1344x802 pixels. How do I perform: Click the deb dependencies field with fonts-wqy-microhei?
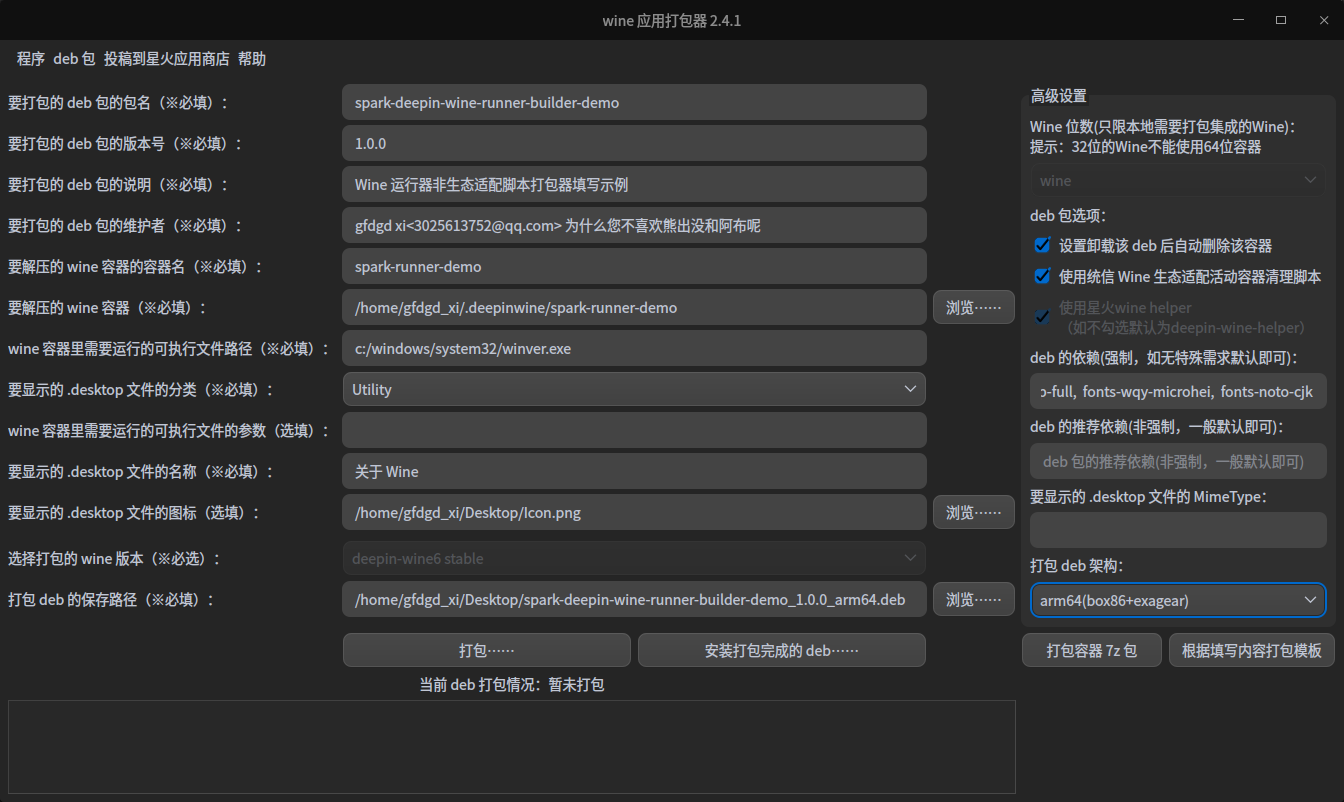click(1178, 391)
